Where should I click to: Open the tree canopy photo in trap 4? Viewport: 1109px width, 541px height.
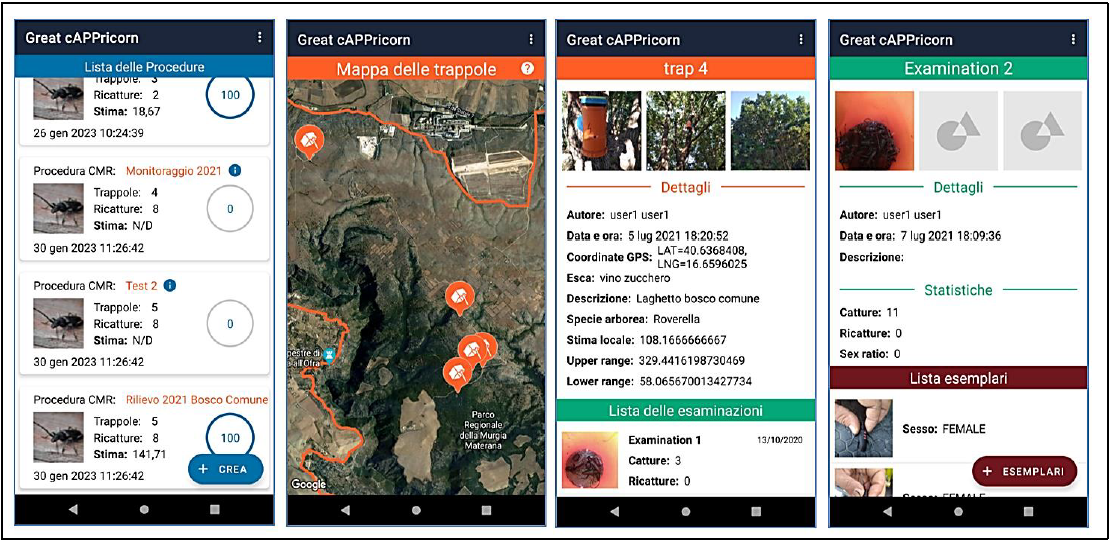770,131
